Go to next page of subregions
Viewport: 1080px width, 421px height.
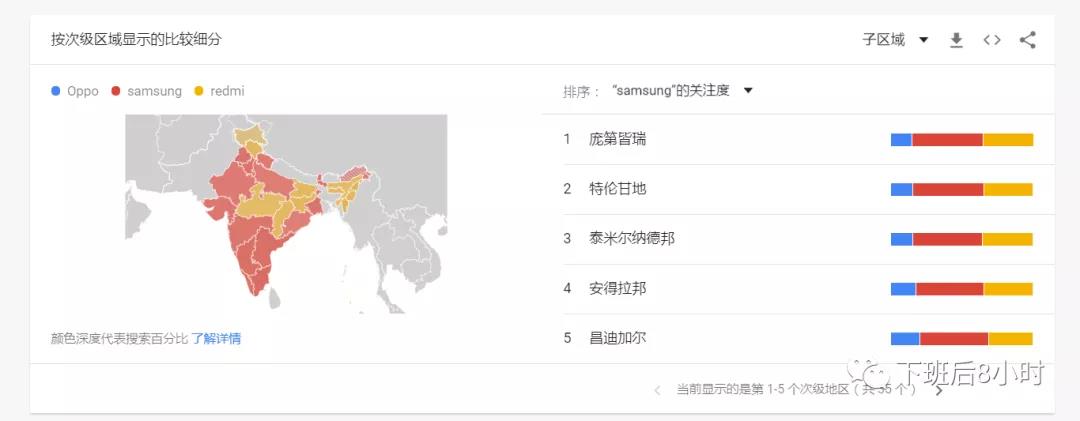(938, 390)
